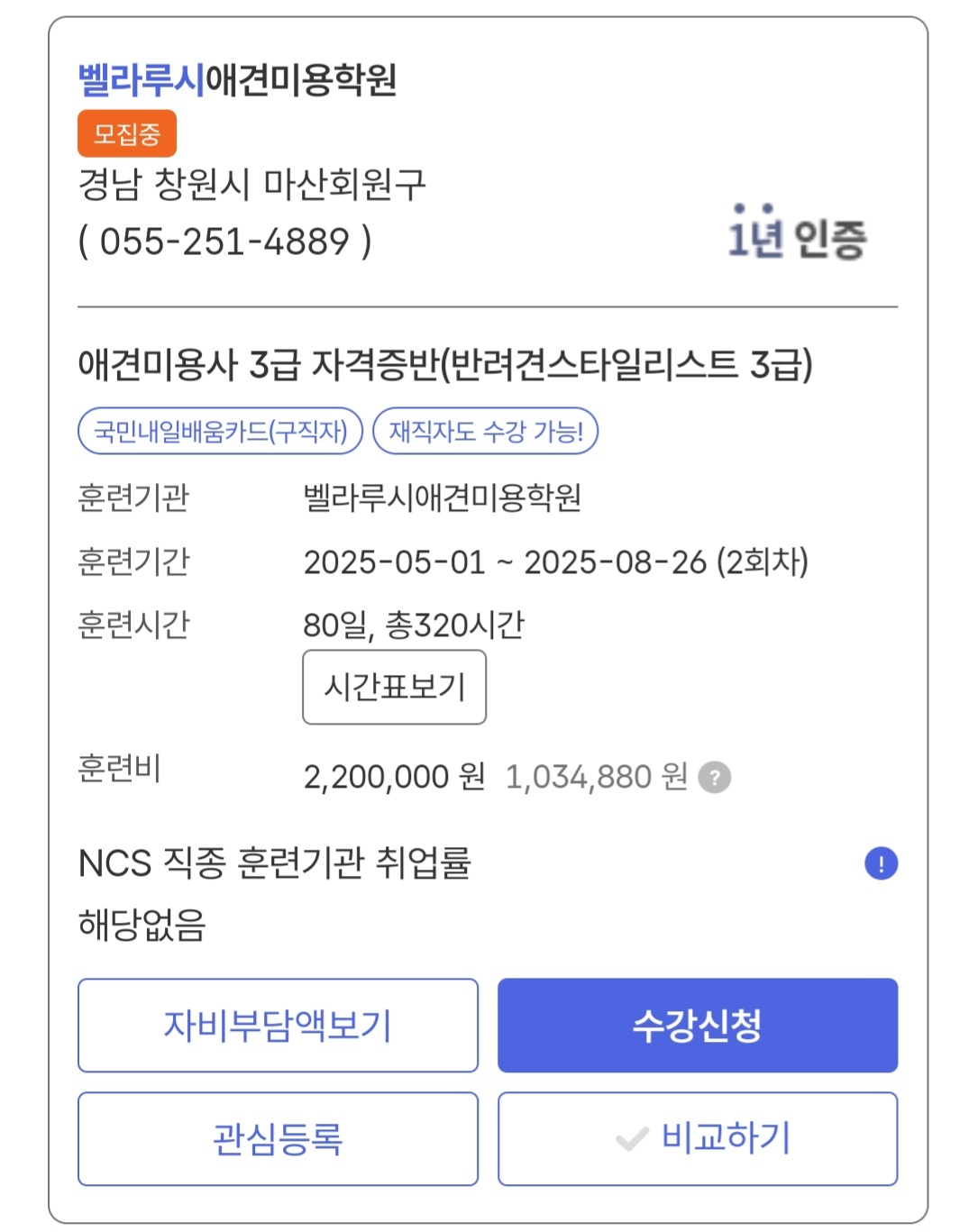Select the 재직자도 수강 가능! tag
This screenshot has width=969, height=1232.
coord(486,431)
